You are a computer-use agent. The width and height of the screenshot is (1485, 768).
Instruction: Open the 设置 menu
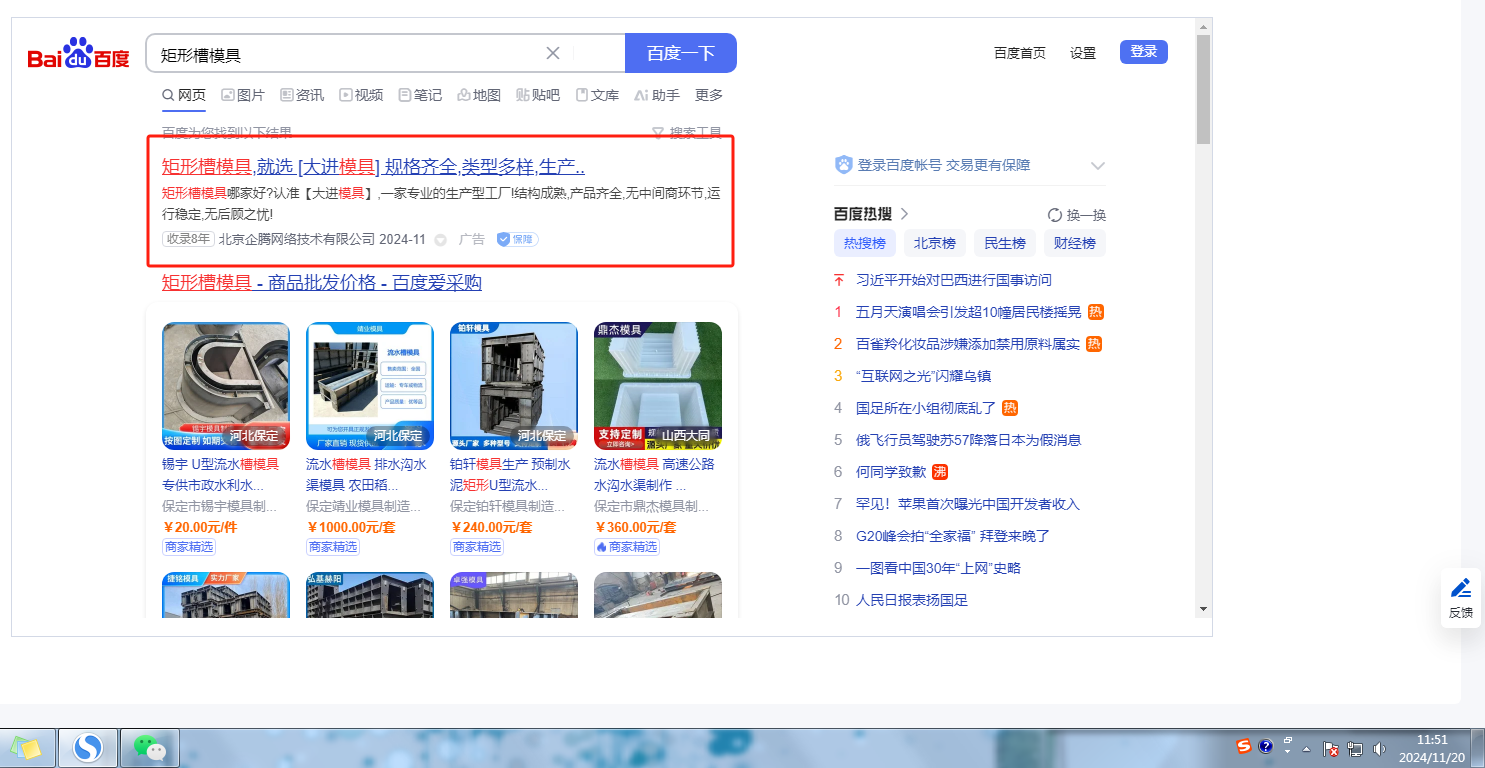1083,53
